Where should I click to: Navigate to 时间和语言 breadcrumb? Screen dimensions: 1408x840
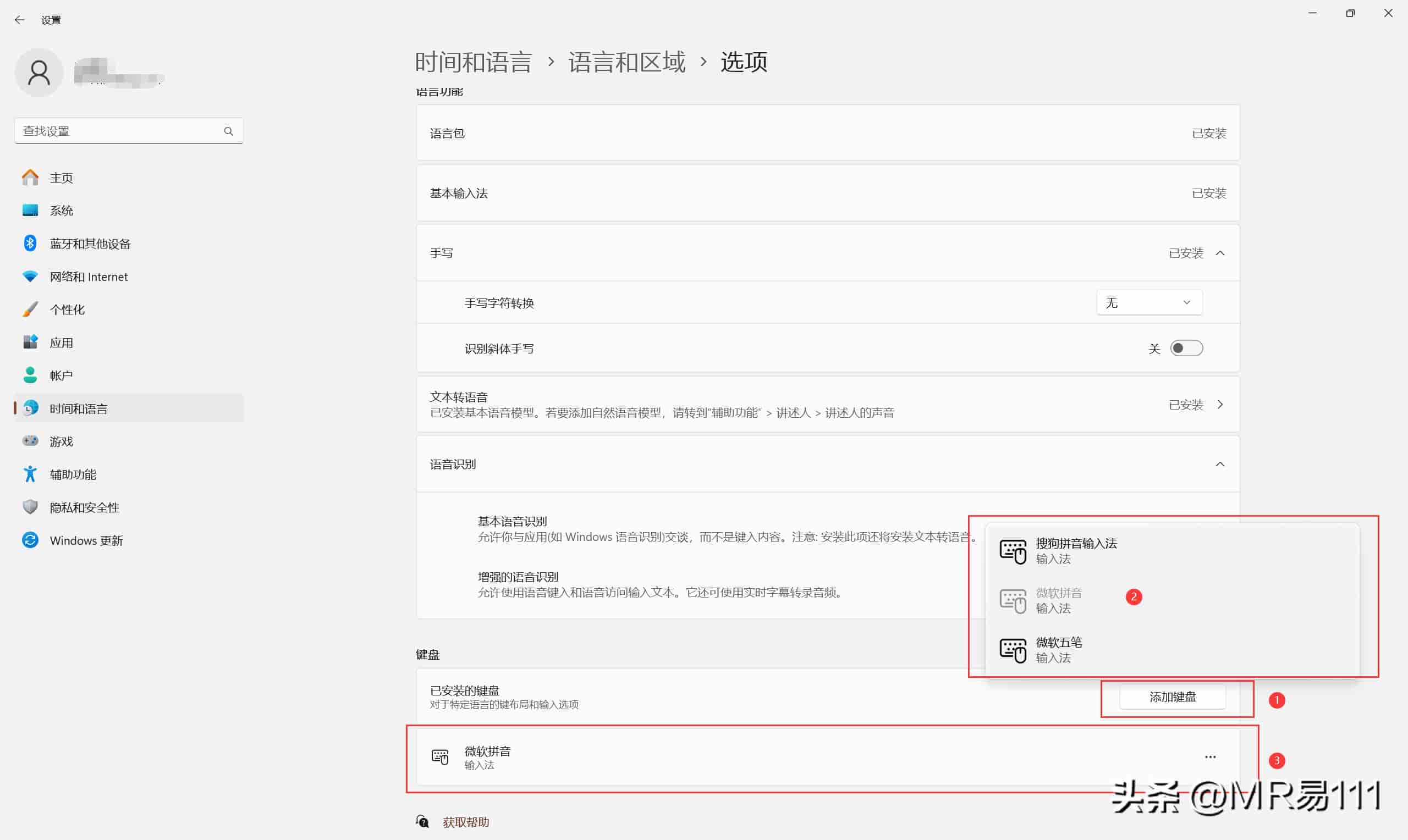(473, 62)
